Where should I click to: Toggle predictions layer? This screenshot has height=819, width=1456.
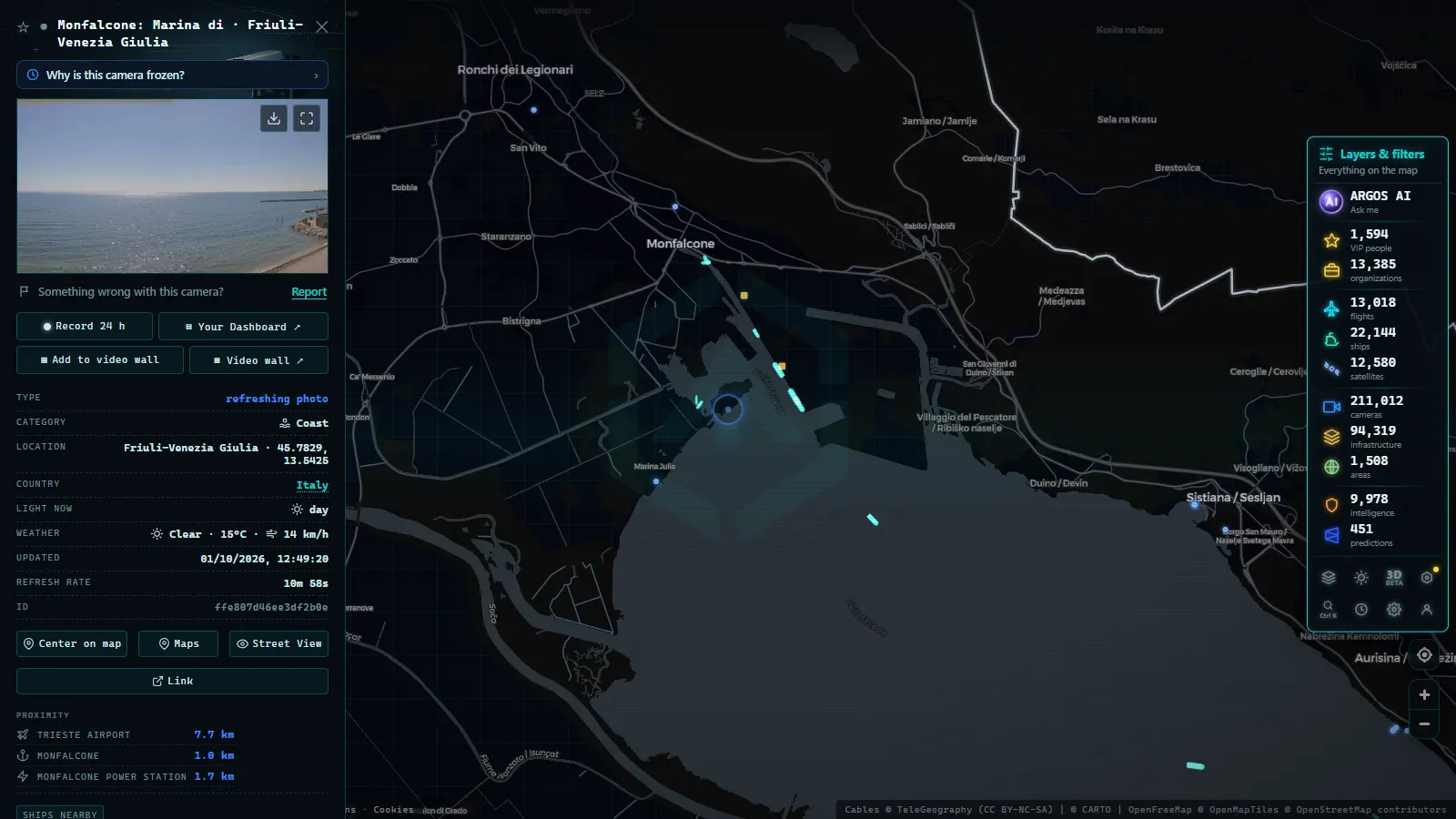(x=1378, y=535)
